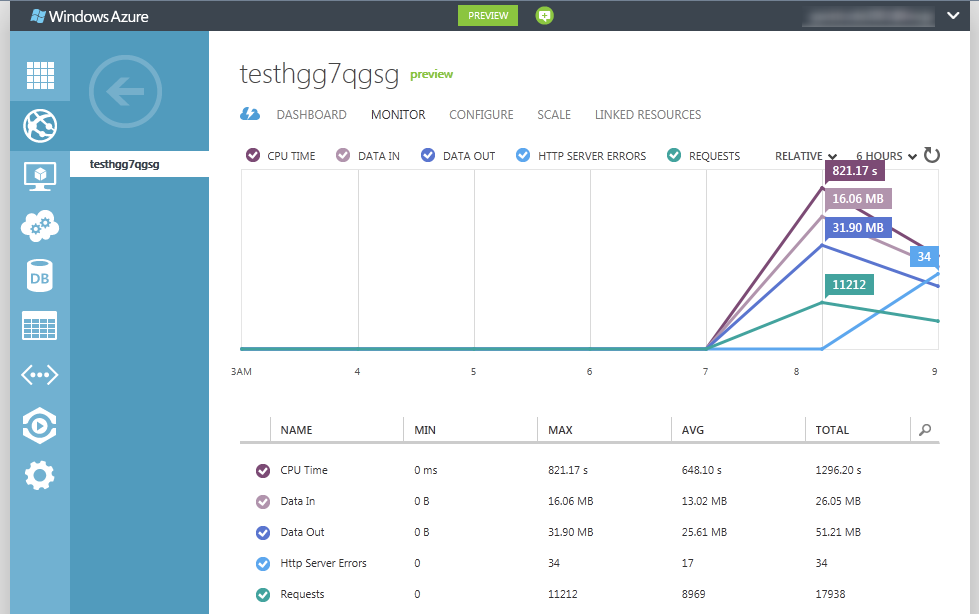Uncheck the Http Server Errors row checkmark
Screen dimensions: 979x614
[263, 563]
